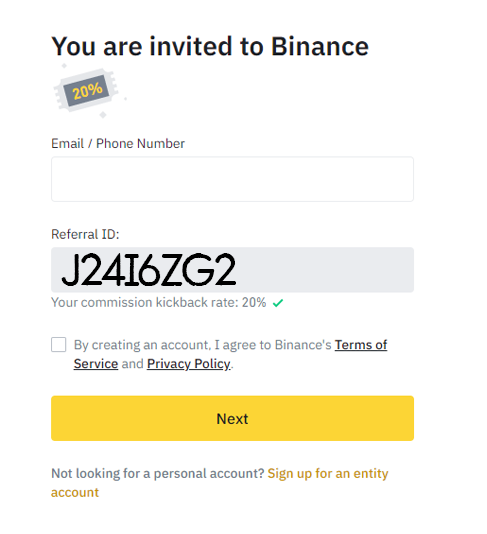Select the Referral ID field containing J24I6ZG2
487x534 pixels.
point(232,269)
